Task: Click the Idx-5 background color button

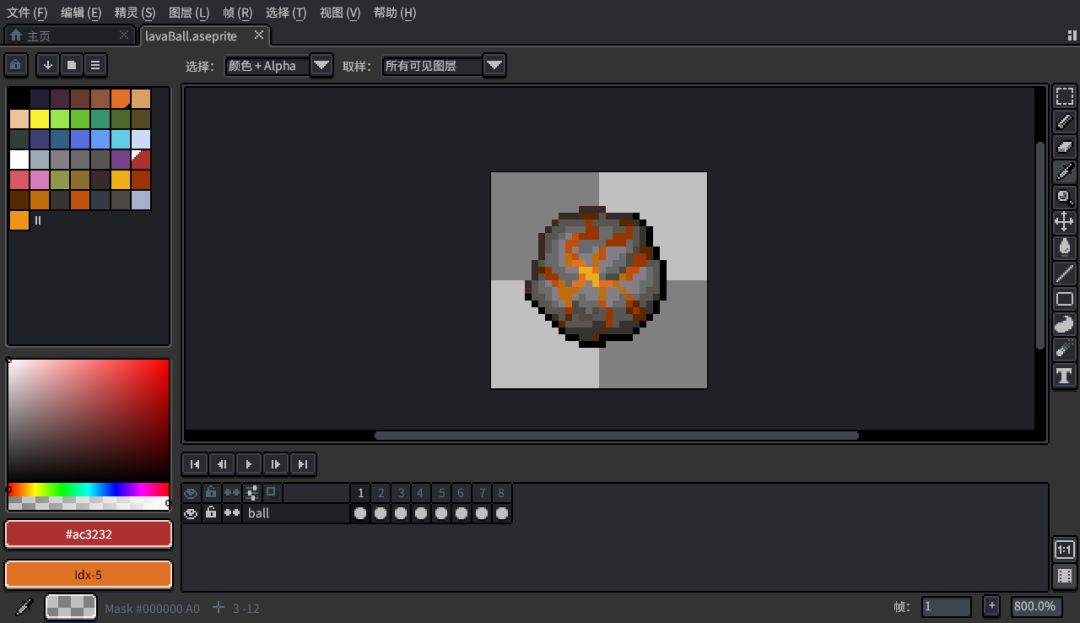Action: 88,575
